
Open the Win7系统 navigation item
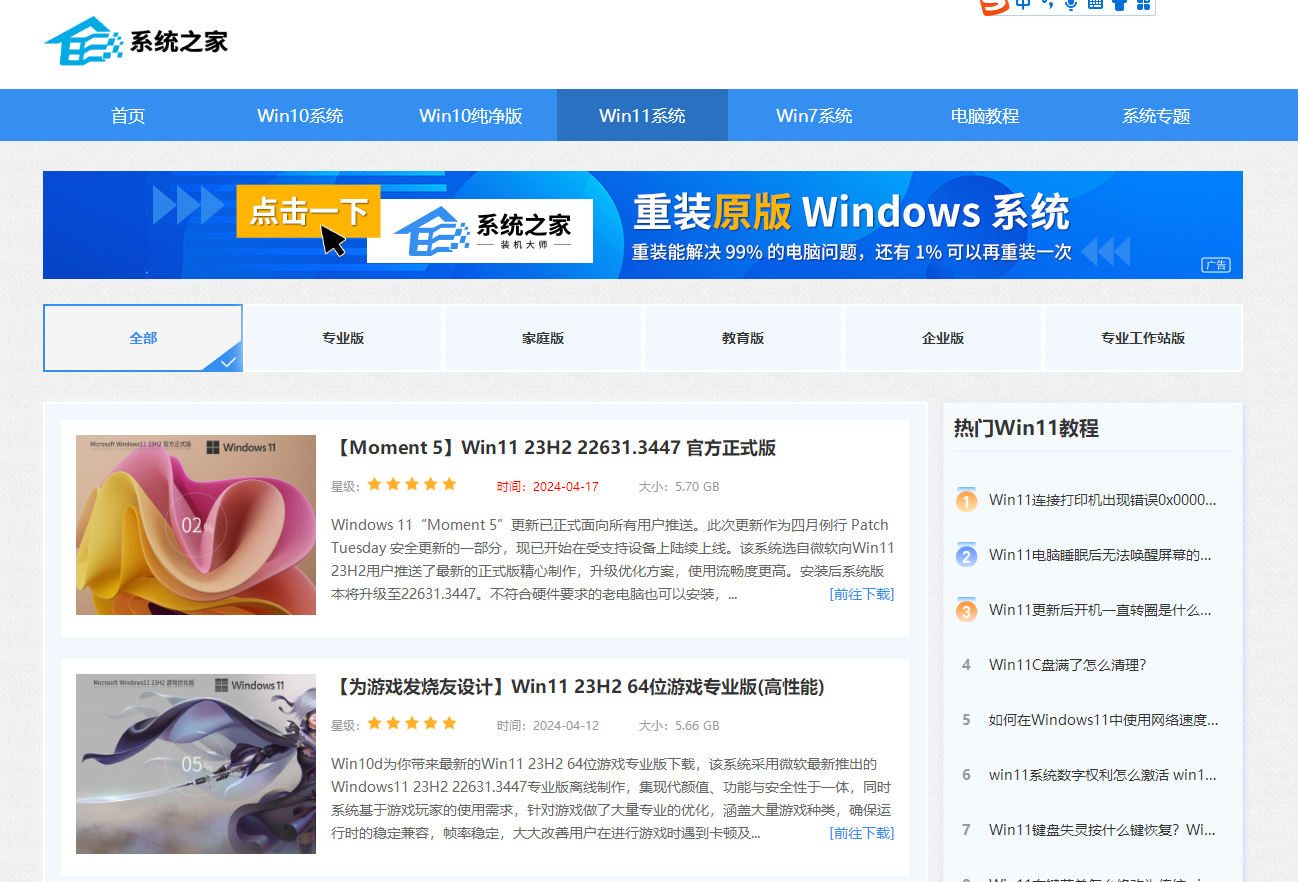[x=814, y=116]
